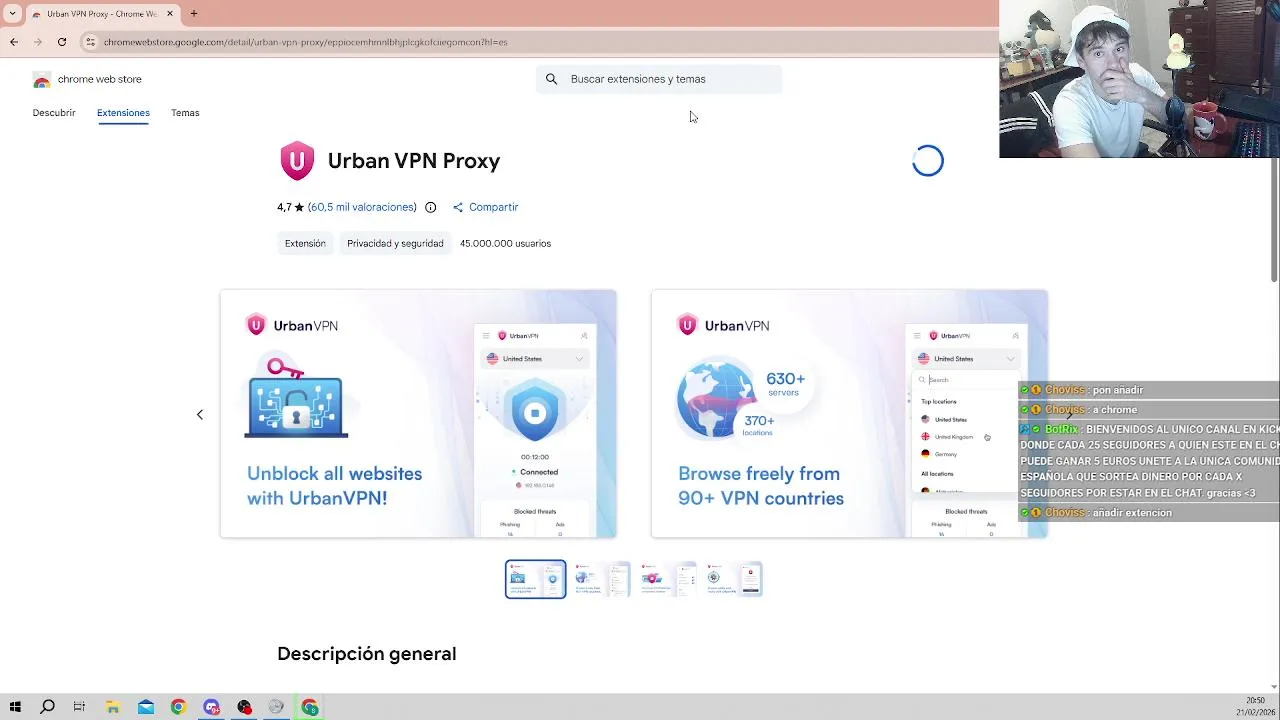Select the fourth carousel thumbnail
The image size is (1280, 720).
[x=734, y=579]
